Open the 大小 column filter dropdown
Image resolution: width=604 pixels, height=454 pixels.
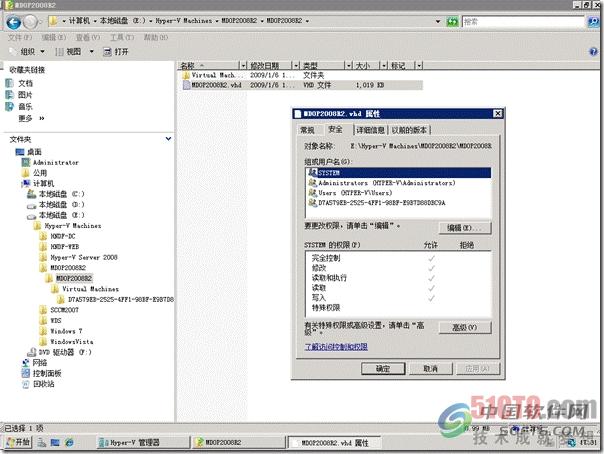(384, 65)
